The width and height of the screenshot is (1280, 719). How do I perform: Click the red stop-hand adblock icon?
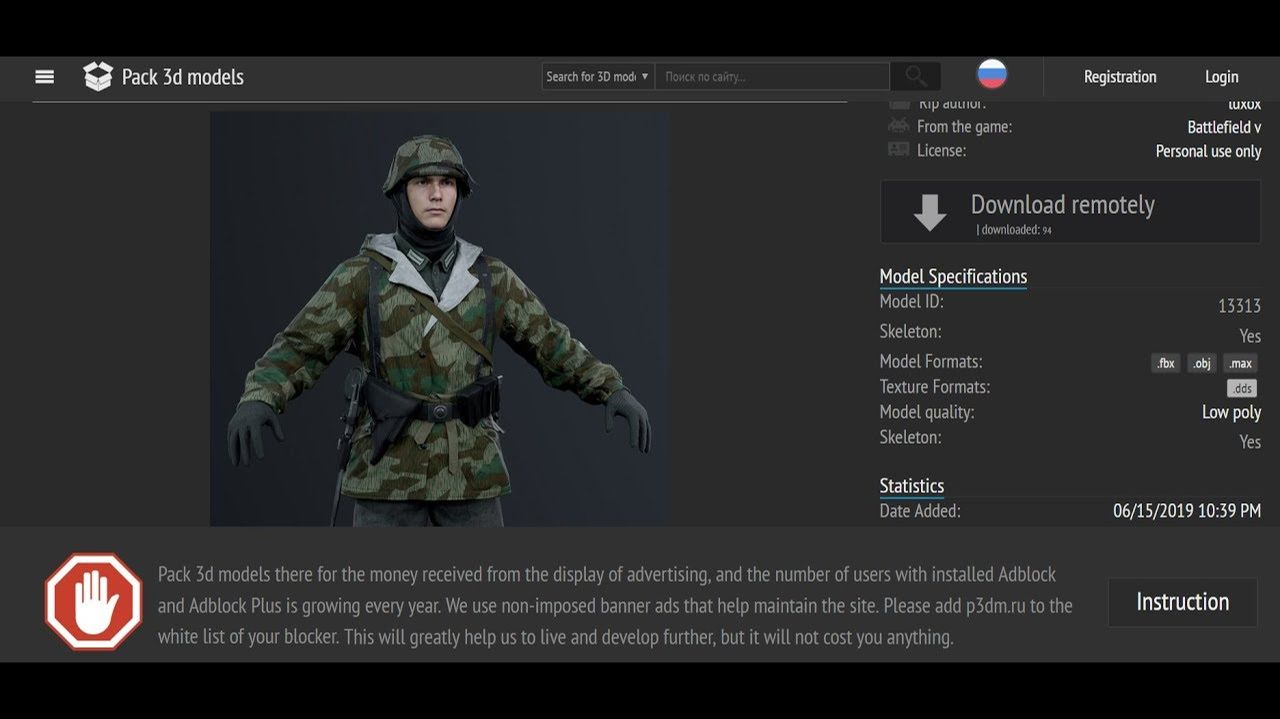(94, 602)
